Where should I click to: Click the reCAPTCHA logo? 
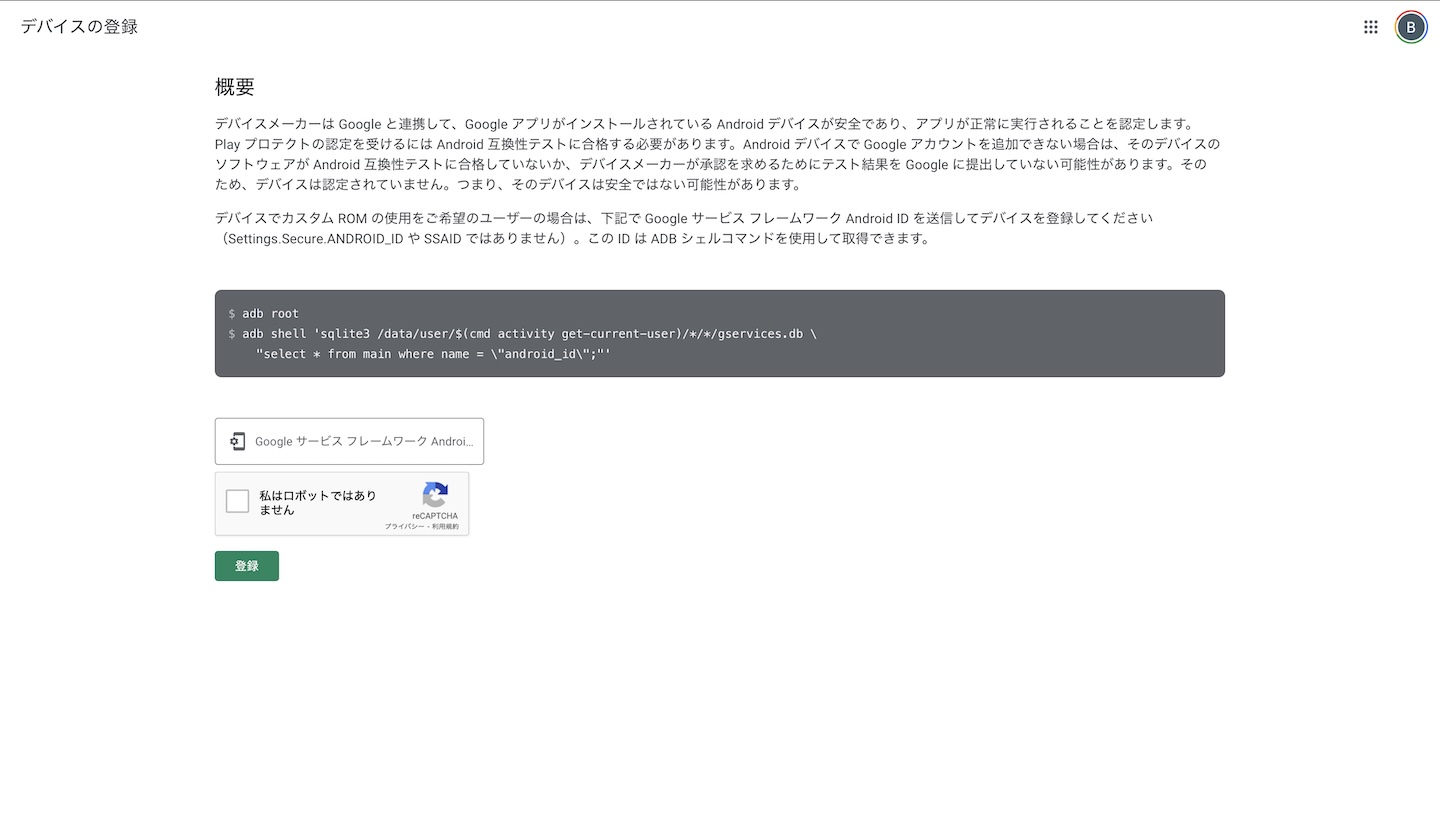(435, 495)
